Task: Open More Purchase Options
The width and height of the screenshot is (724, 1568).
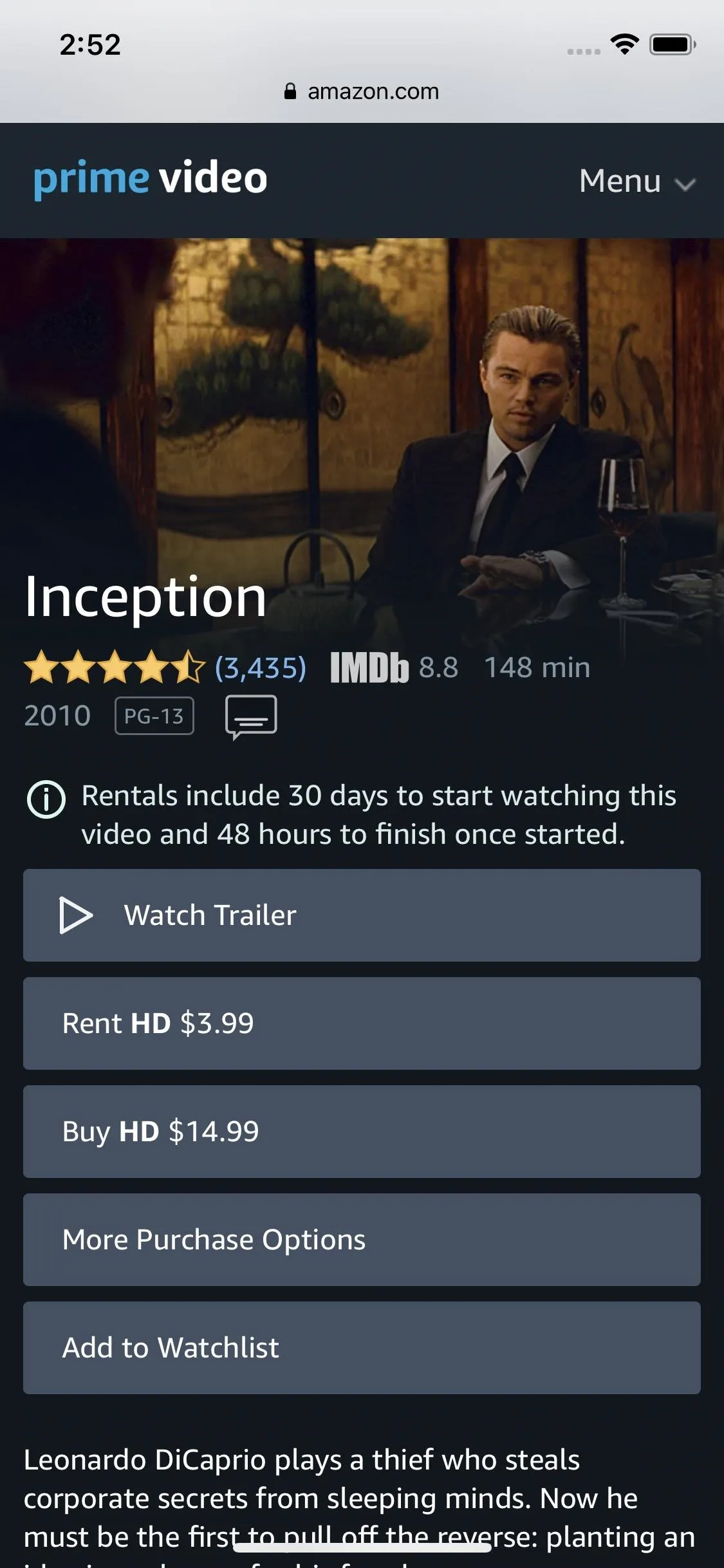Action: point(362,1240)
